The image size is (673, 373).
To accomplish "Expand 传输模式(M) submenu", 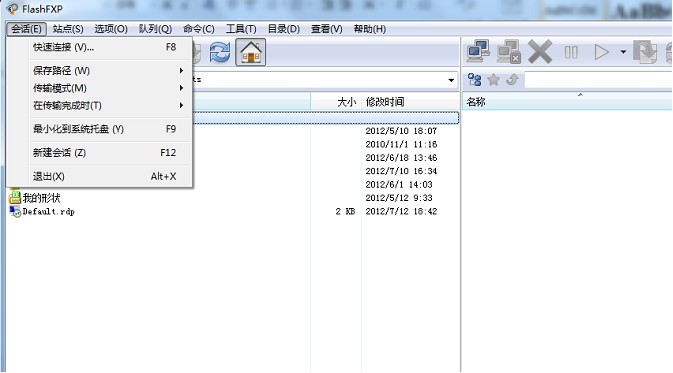I will point(108,88).
